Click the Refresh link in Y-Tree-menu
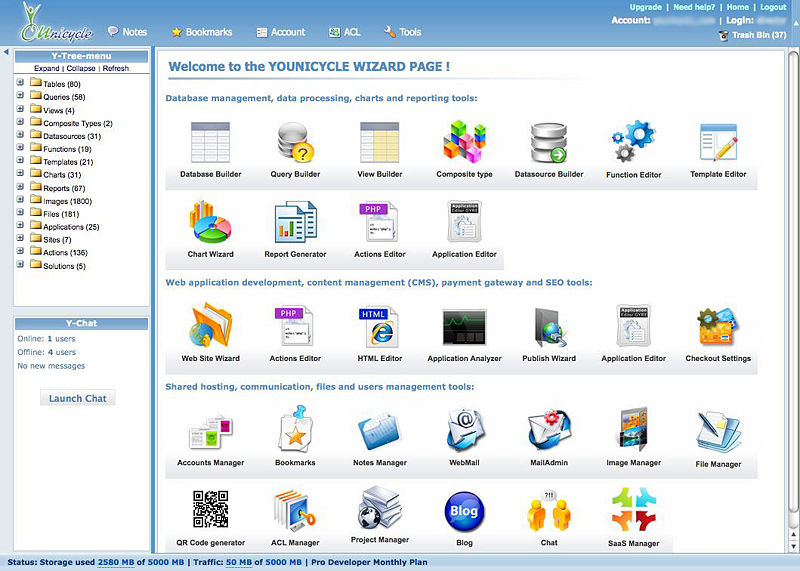800x571 pixels. tap(115, 69)
